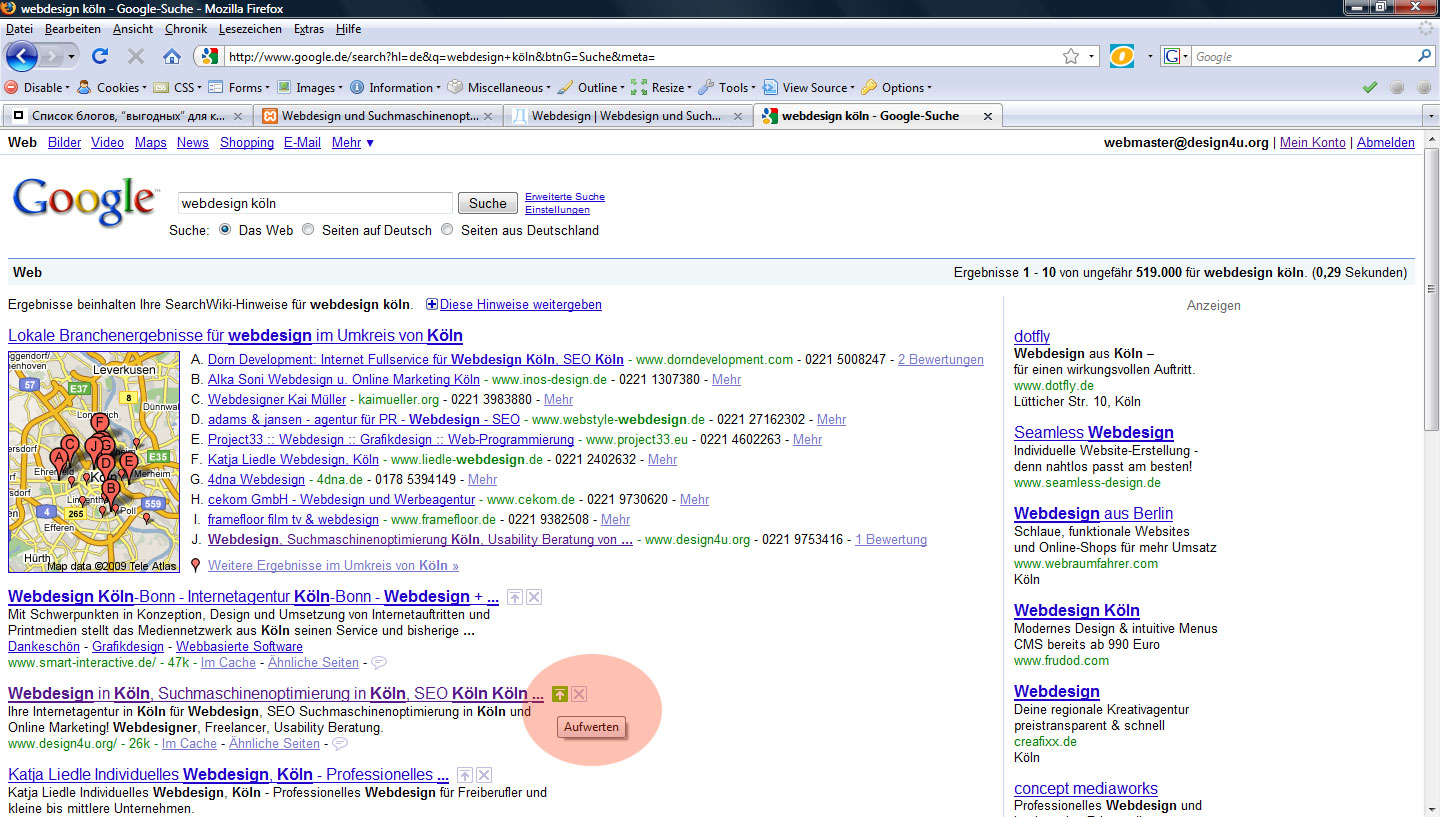Select Seiten auf Deutsch radio option

(308, 230)
